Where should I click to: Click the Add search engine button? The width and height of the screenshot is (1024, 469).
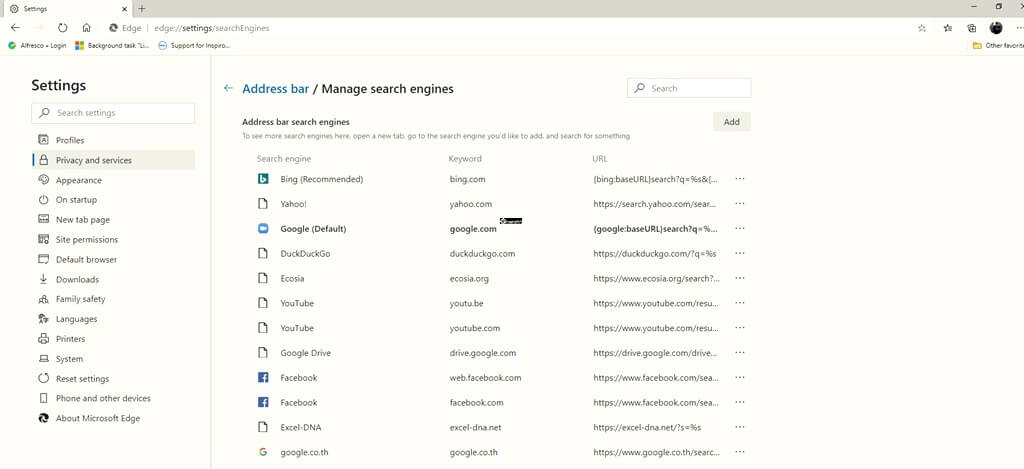731,121
